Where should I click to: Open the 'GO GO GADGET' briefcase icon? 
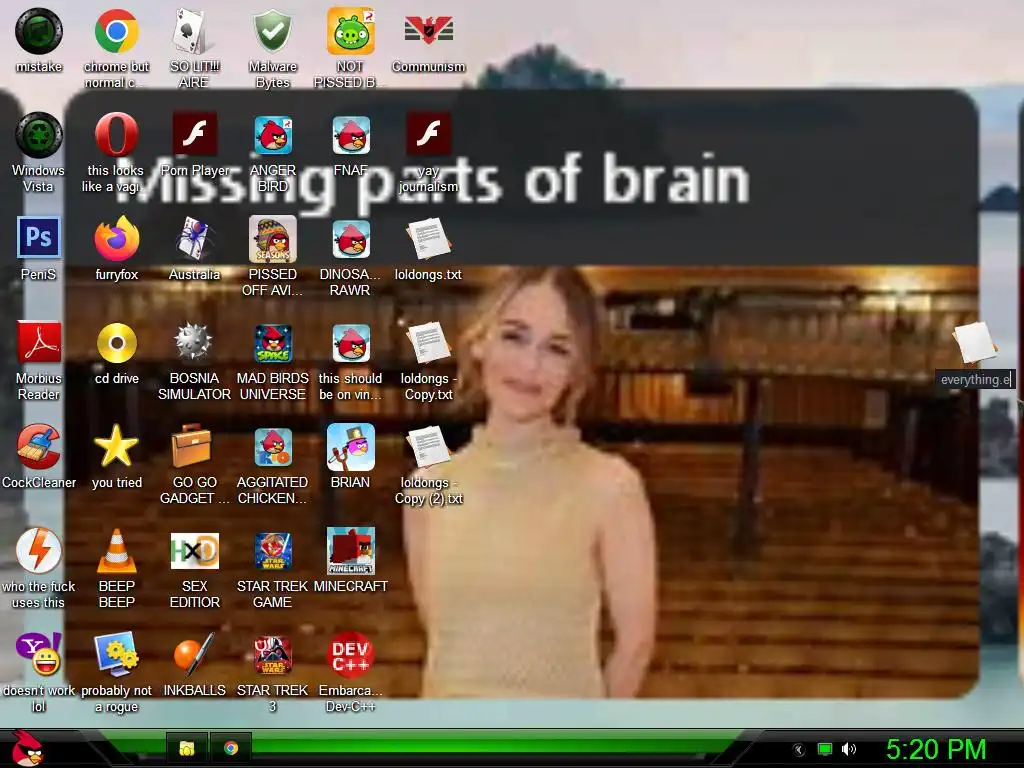coord(191,445)
